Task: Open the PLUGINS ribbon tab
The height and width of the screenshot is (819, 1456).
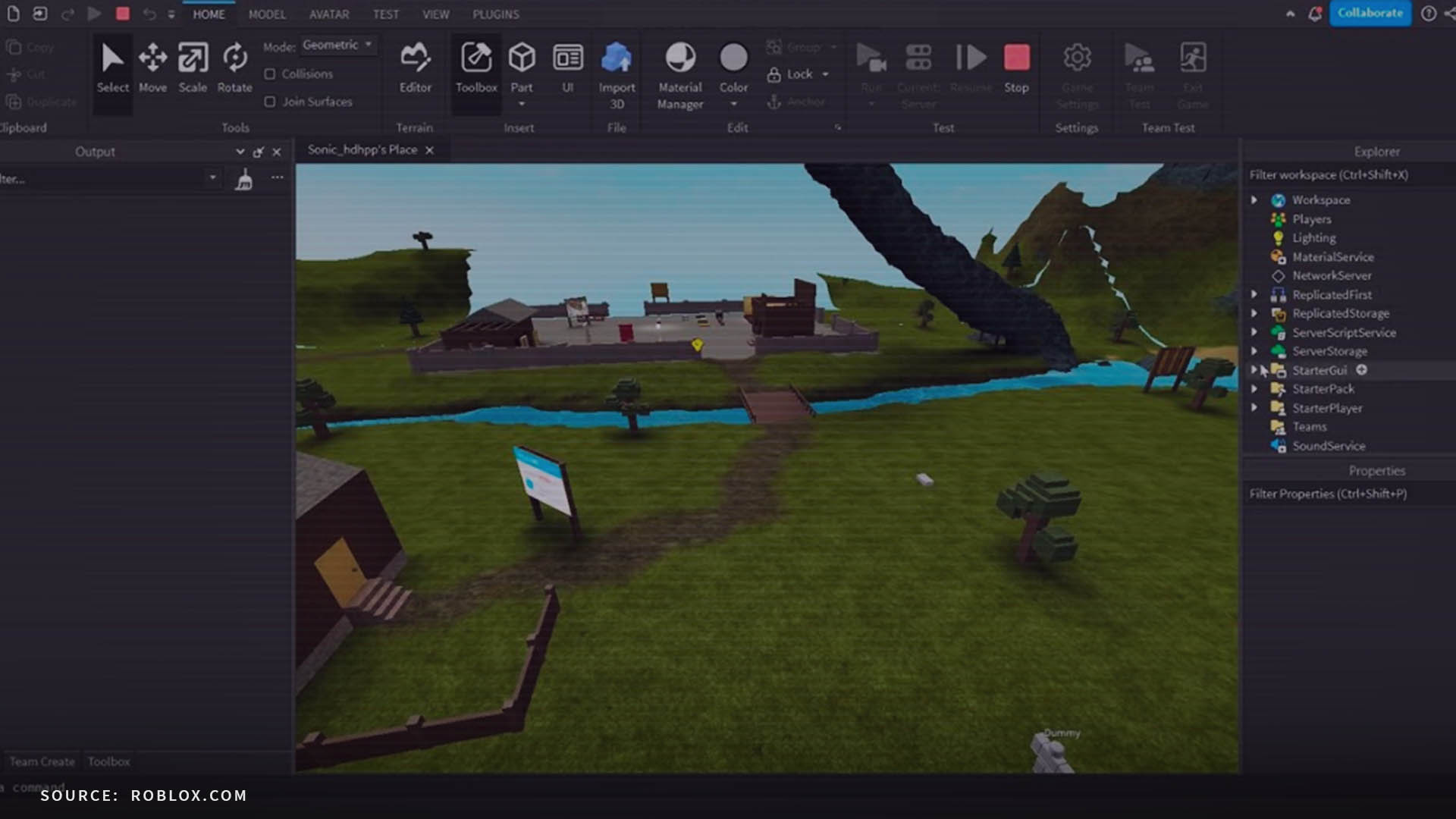Action: tap(495, 14)
